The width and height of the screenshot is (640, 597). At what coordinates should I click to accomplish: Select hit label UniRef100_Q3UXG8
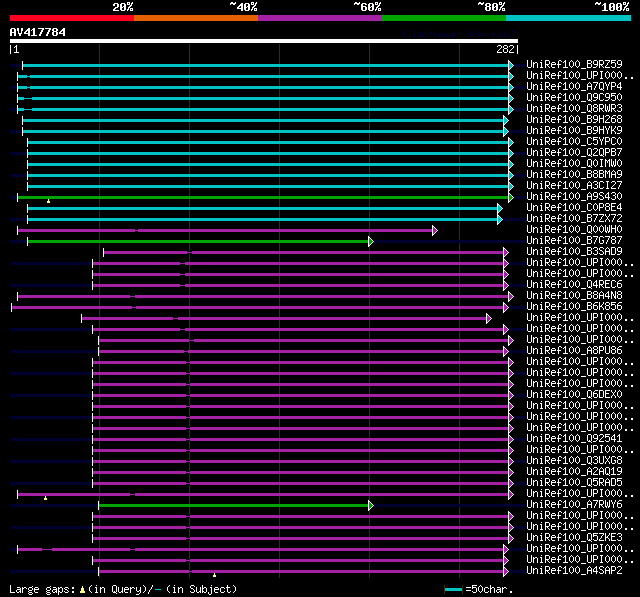[x=574, y=461]
